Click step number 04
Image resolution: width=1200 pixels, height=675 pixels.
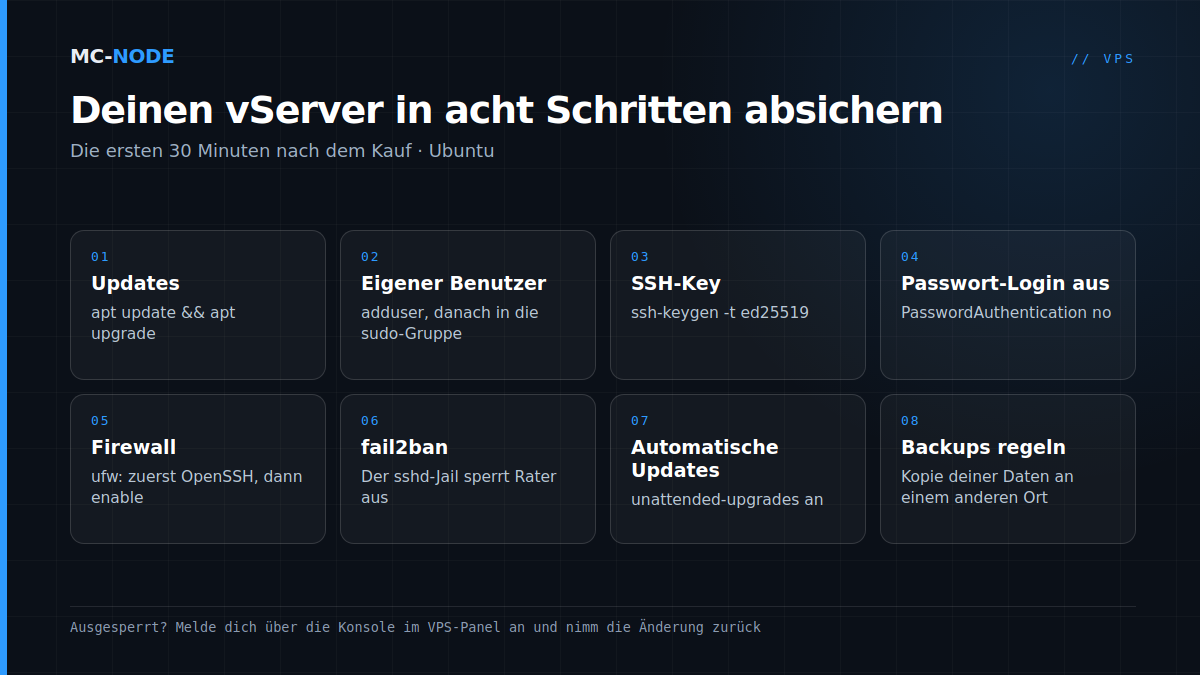click(x=910, y=257)
